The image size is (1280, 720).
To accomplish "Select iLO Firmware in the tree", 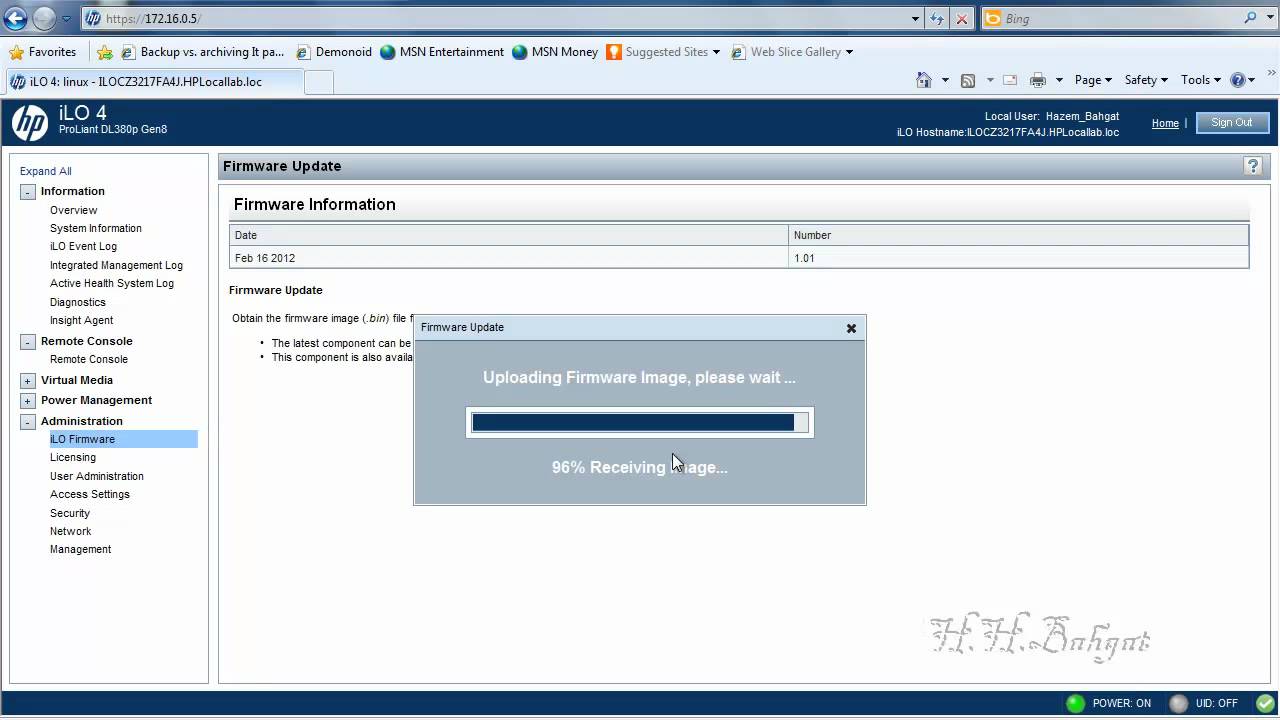I will tap(123, 439).
